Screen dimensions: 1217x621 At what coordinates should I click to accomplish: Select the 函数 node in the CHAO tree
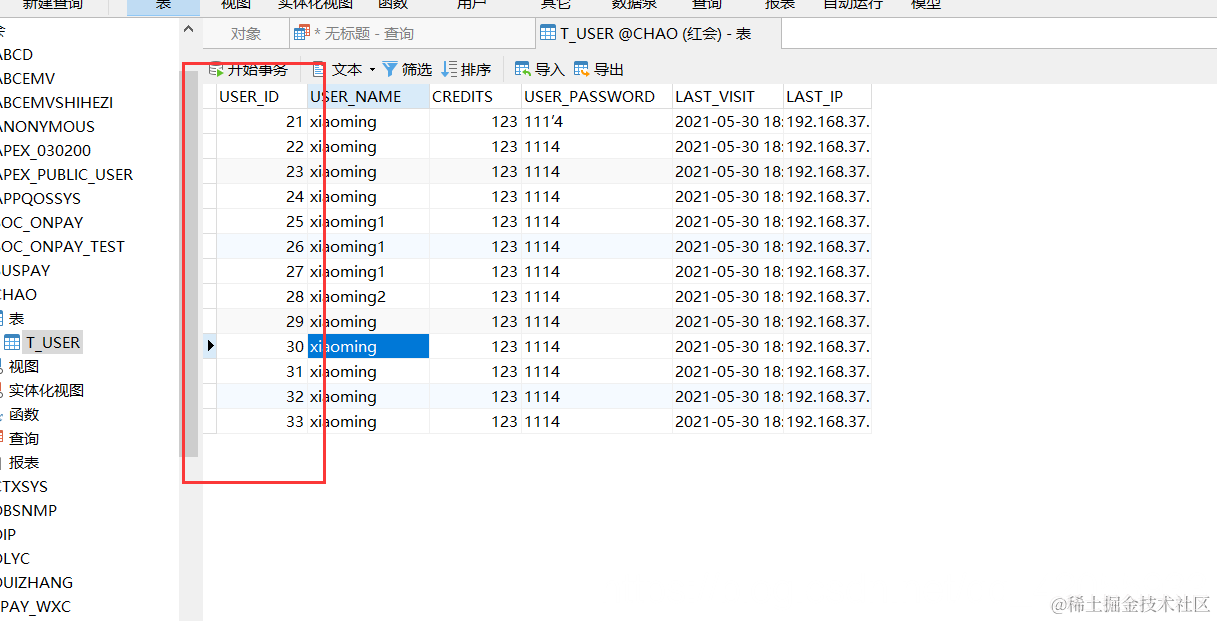pyautogui.click(x=24, y=415)
